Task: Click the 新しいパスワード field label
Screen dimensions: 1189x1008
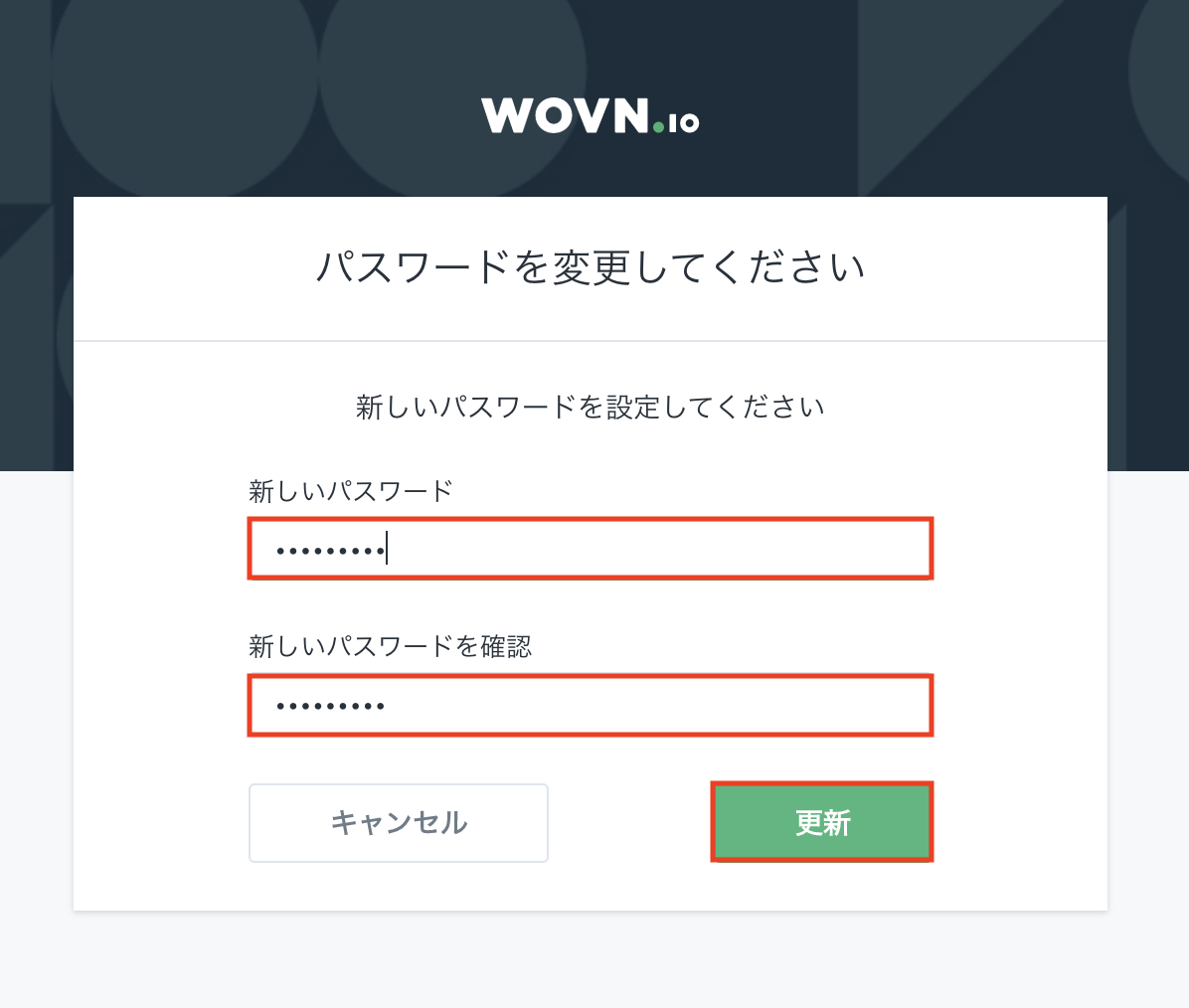Action: pyautogui.click(x=350, y=491)
